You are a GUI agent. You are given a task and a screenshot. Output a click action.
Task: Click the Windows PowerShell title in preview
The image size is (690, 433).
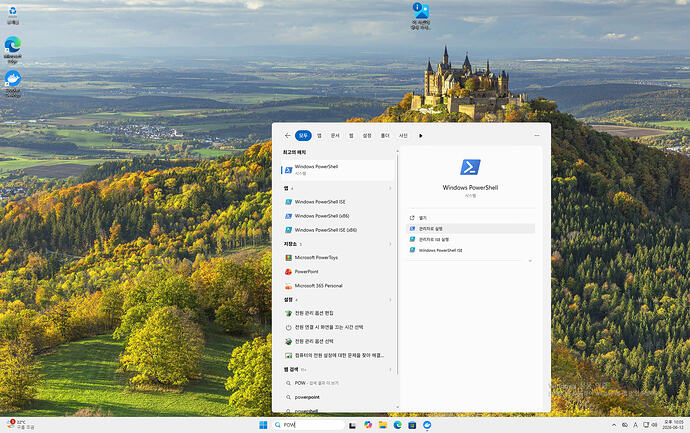470,187
